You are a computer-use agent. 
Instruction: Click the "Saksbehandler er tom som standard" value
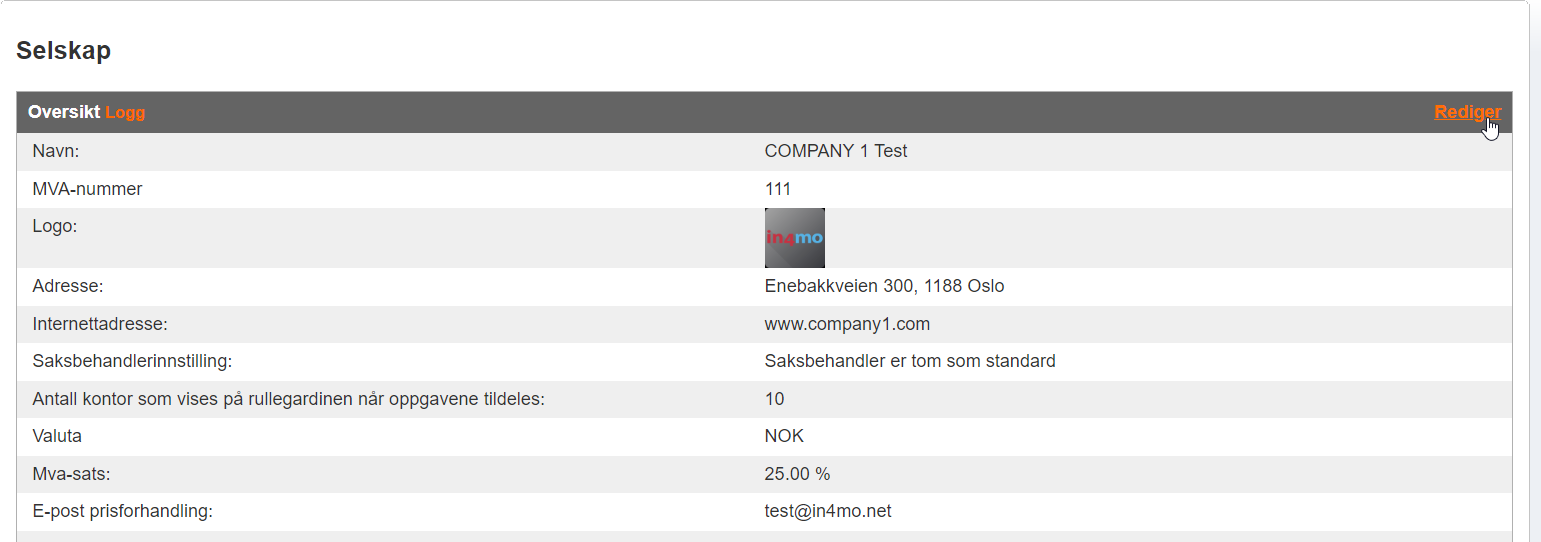(x=909, y=361)
